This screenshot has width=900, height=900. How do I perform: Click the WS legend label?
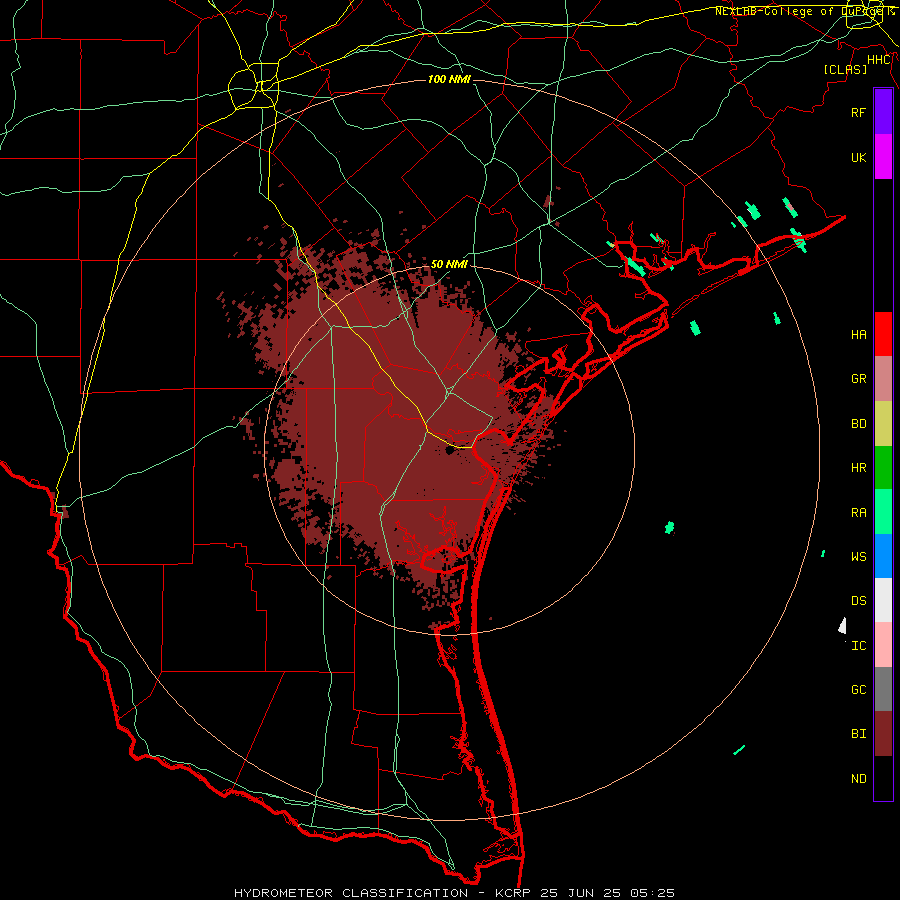click(859, 556)
